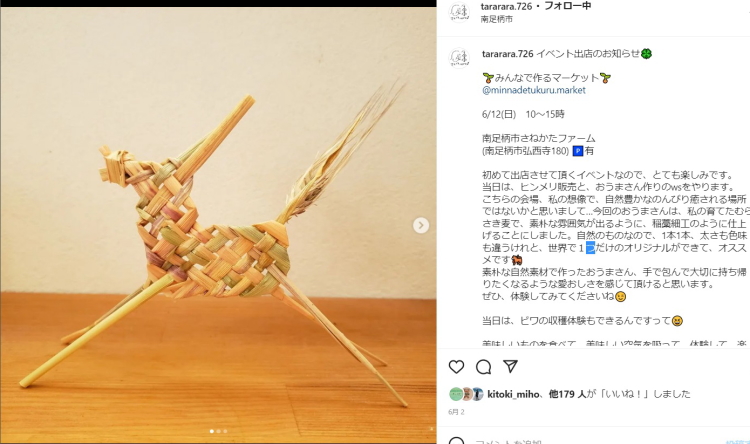The height and width of the screenshot is (444, 750).
Task: Go to next photo with arrow
Action: click(421, 225)
